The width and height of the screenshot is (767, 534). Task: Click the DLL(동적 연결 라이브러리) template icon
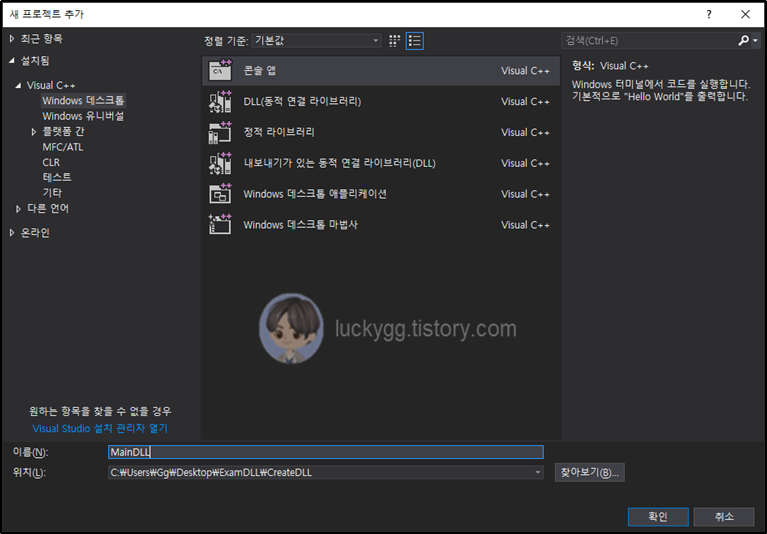click(220, 101)
